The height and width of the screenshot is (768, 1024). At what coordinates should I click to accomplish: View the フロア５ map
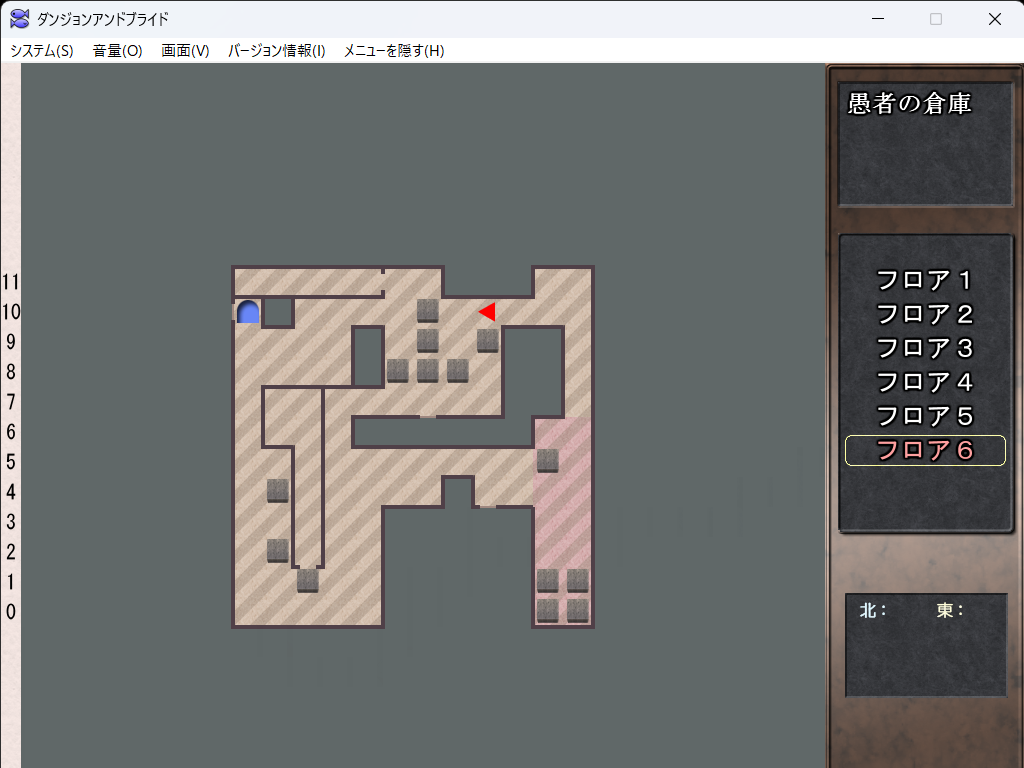click(x=925, y=416)
